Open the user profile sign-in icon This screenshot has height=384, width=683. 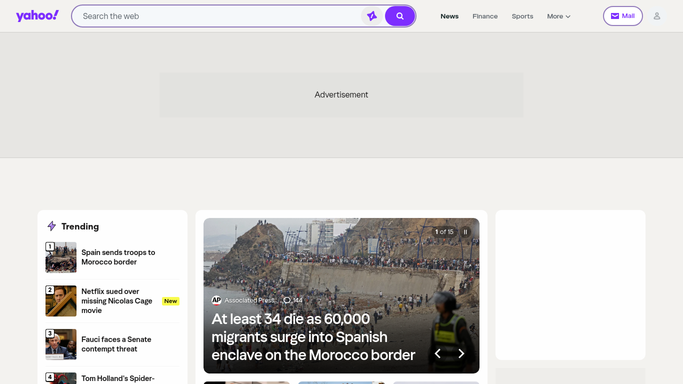(656, 16)
